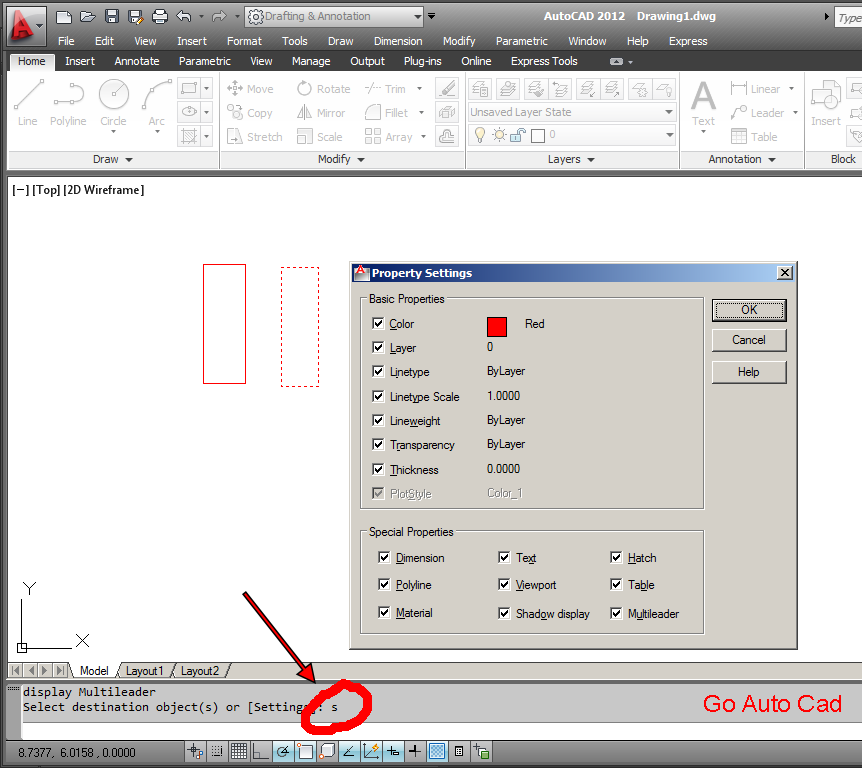862x768 pixels.
Task: Click OK in Property Settings
Action: pyautogui.click(x=749, y=310)
